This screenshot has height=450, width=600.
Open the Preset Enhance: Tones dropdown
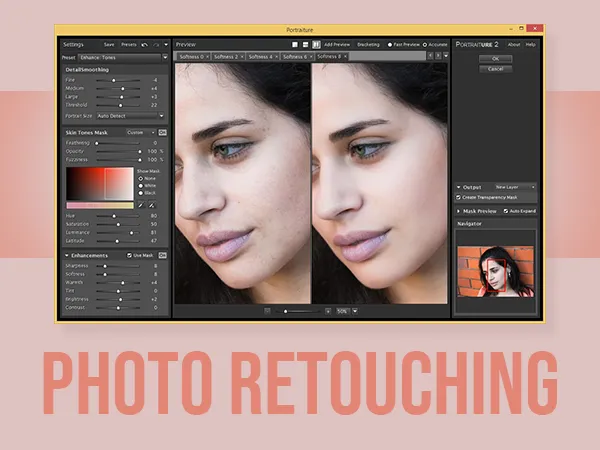(x=122, y=57)
